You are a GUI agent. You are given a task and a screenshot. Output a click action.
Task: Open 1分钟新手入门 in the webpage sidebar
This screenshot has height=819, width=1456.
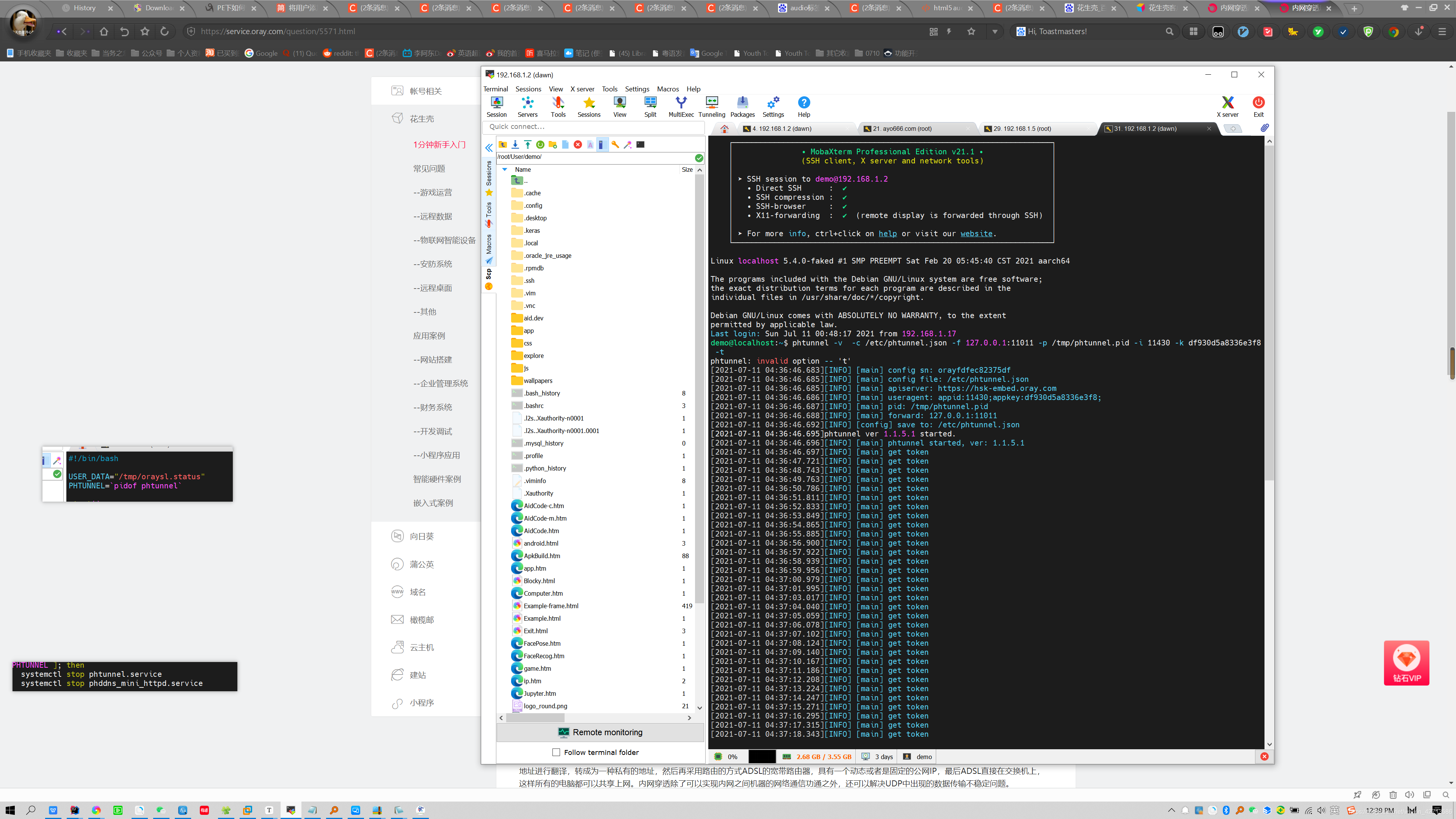point(439,145)
